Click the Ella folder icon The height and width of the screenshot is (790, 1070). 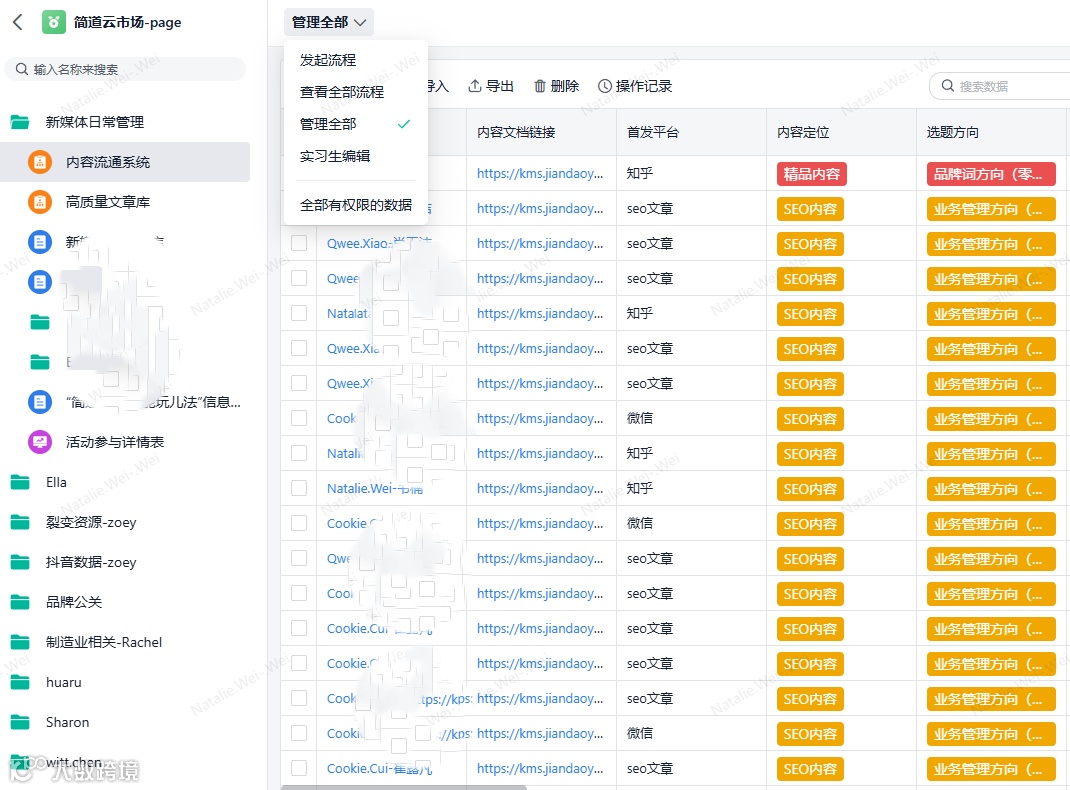(20, 482)
